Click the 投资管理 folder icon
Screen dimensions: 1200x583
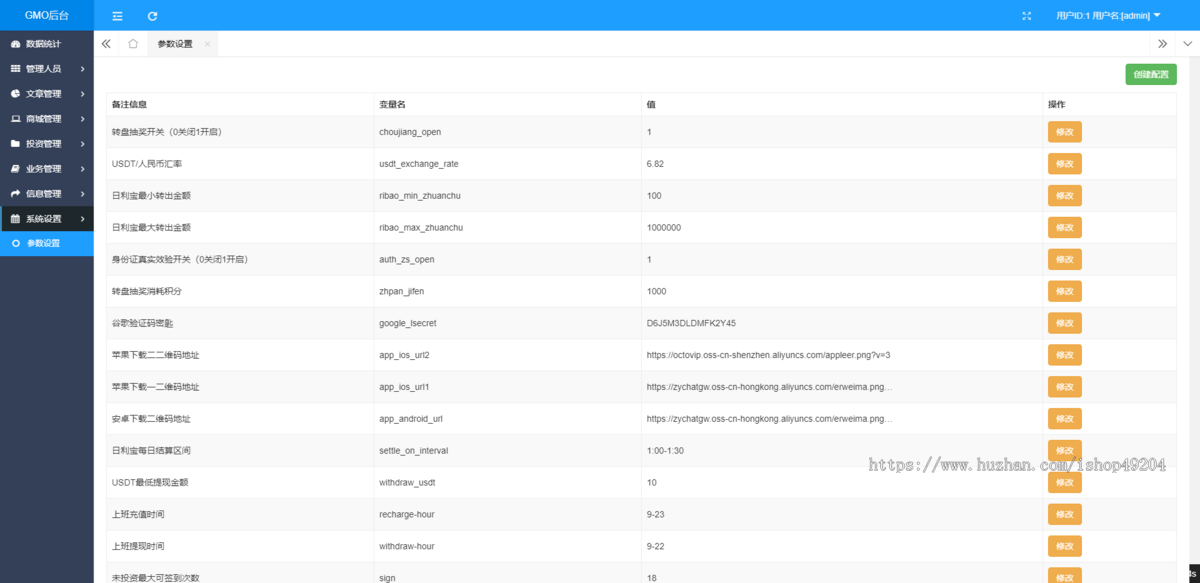tap(15, 144)
